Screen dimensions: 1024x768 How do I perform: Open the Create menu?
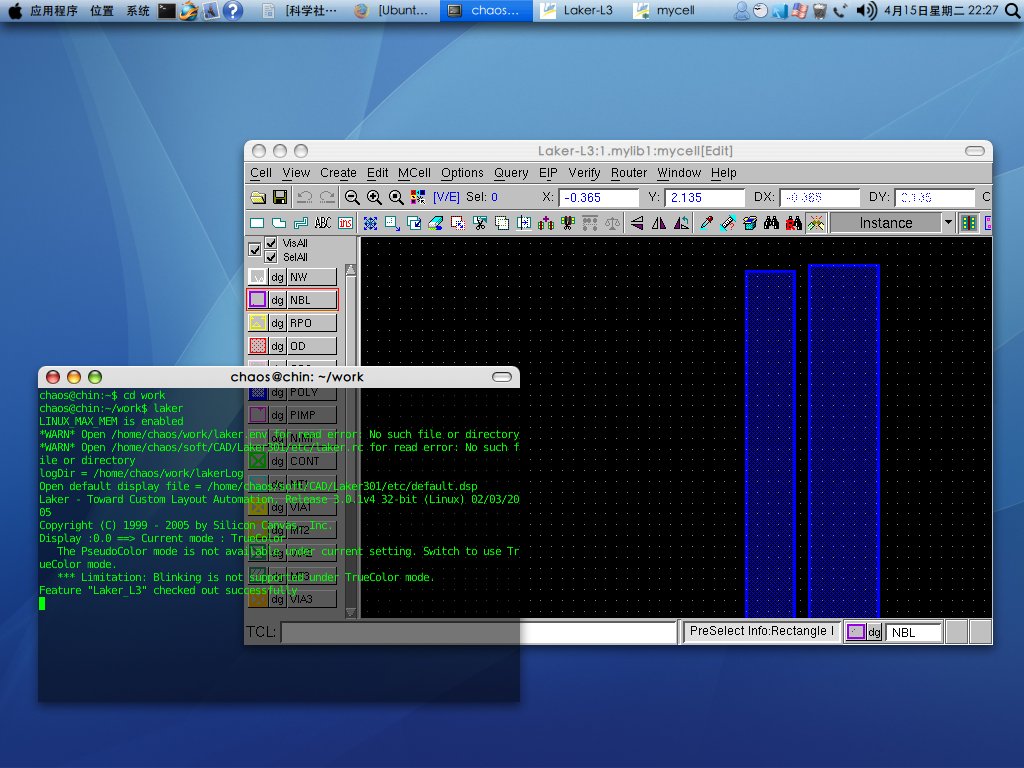(x=338, y=173)
